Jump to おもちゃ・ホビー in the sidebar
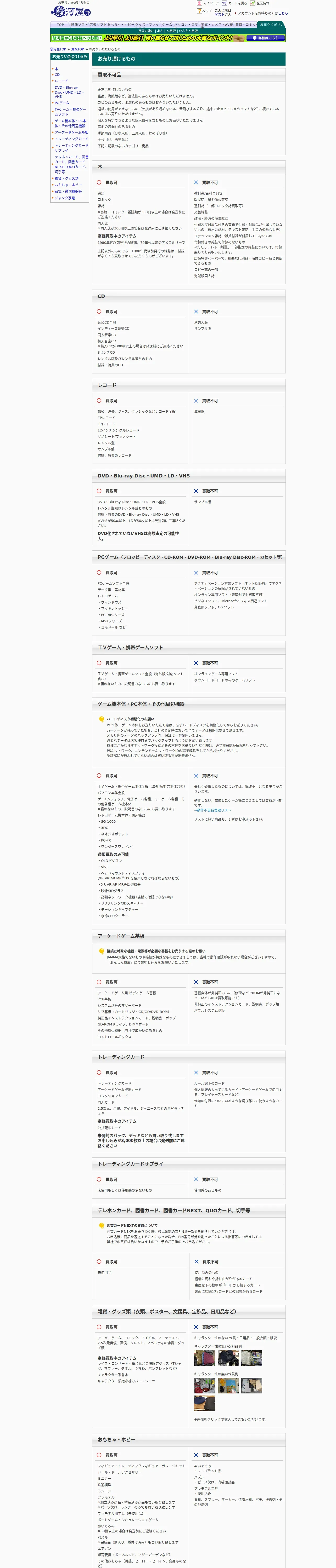Viewport: 336px width, 1568px height. pyautogui.click(x=68, y=185)
